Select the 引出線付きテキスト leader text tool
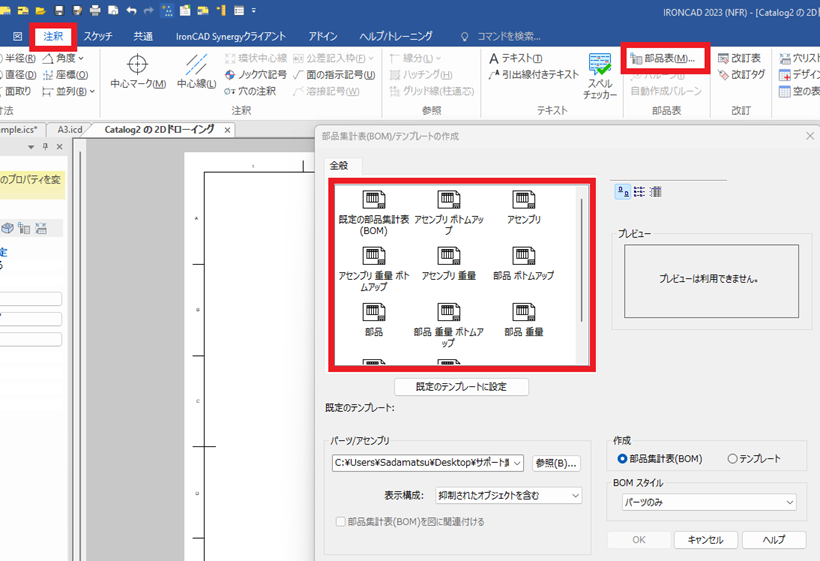Image resolution: width=820 pixels, height=561 pixels. coord(534,74)
